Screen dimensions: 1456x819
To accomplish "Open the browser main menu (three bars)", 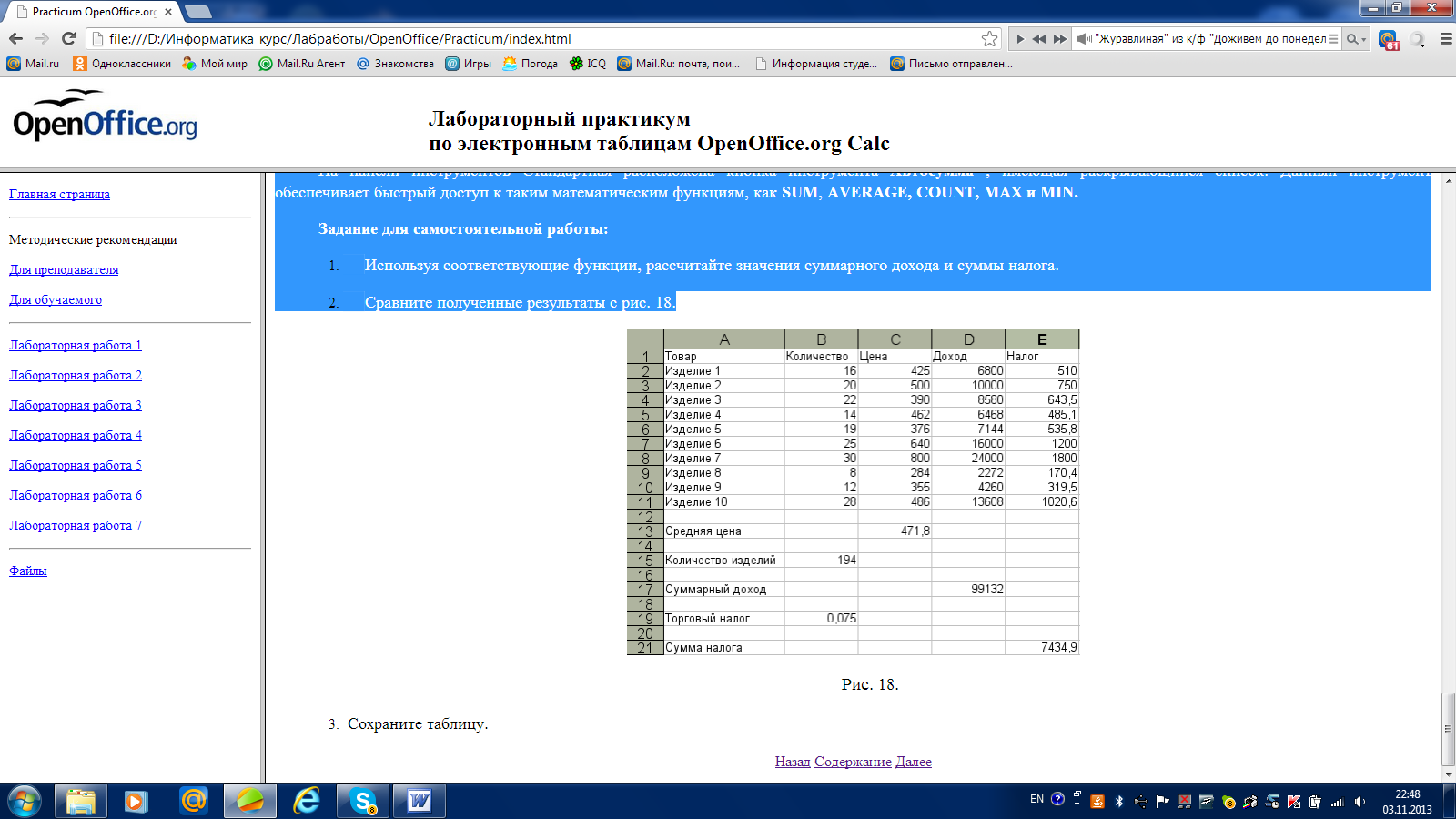I will [x=1445, y=39].
